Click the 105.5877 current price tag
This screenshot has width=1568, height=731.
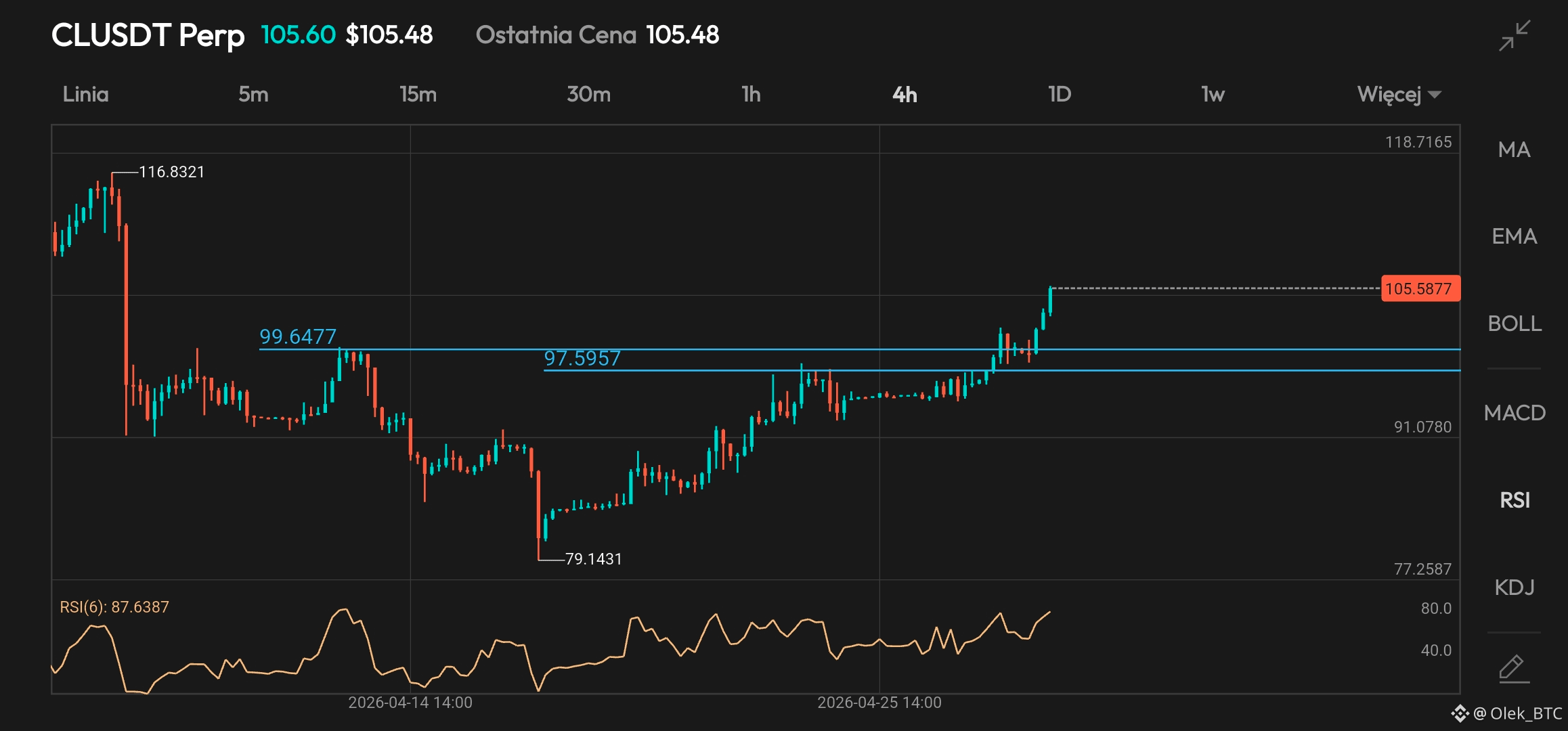pyautogui.click(x=1420, y=288)
